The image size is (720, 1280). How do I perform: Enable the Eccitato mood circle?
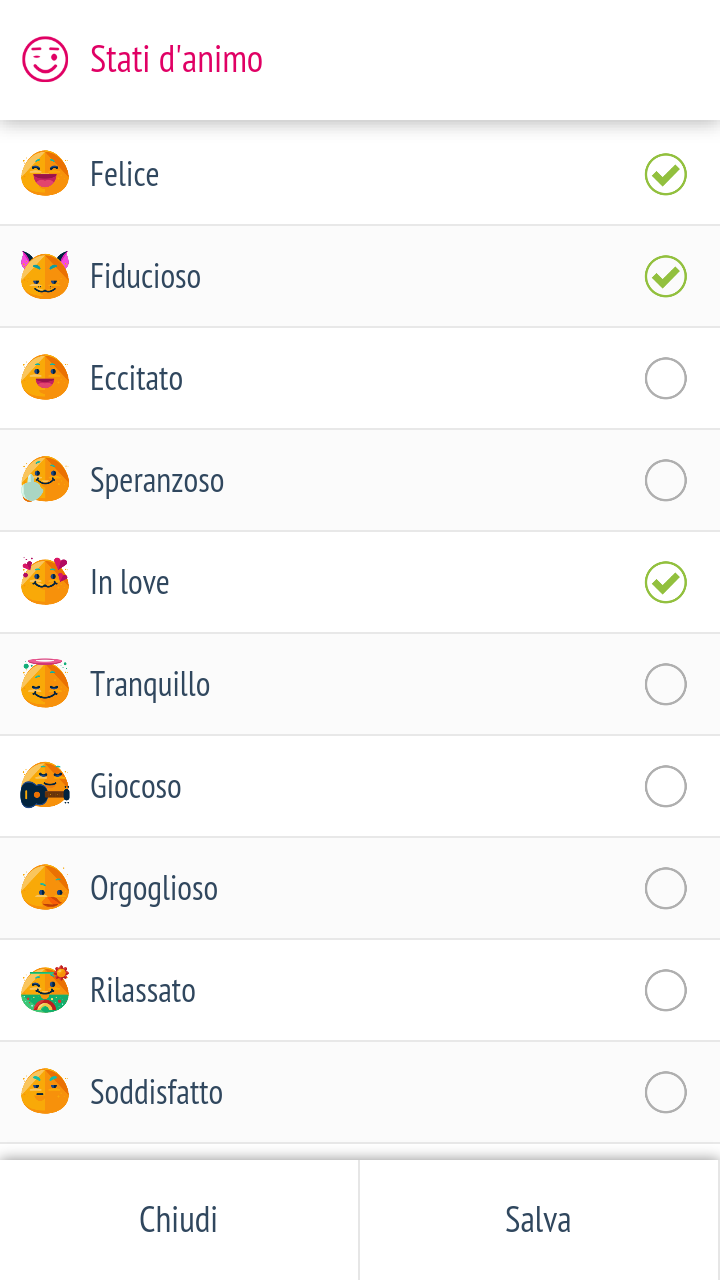point(666,378)
